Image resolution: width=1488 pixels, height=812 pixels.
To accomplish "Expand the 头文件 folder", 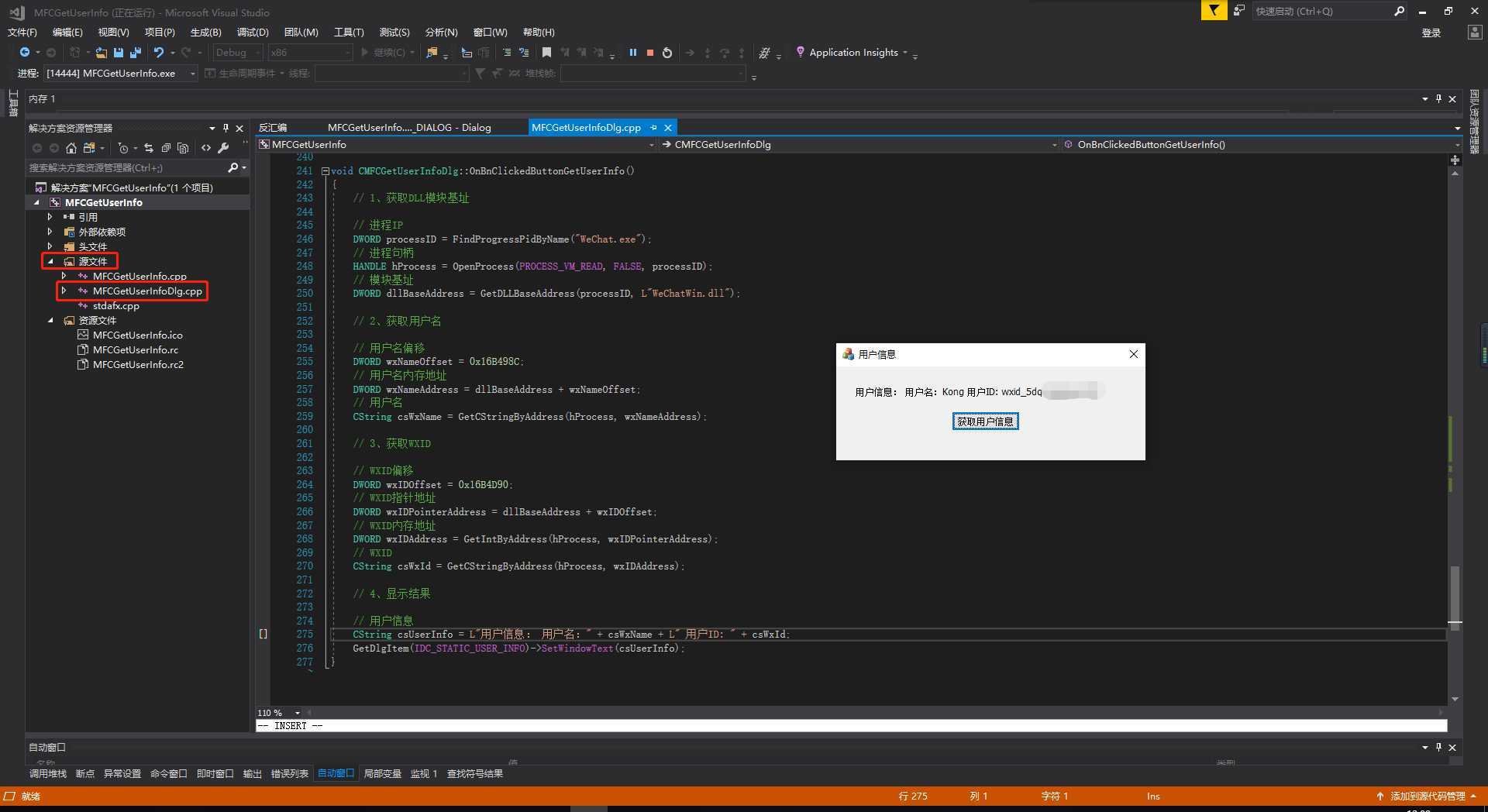I will (x=50, y=246).
